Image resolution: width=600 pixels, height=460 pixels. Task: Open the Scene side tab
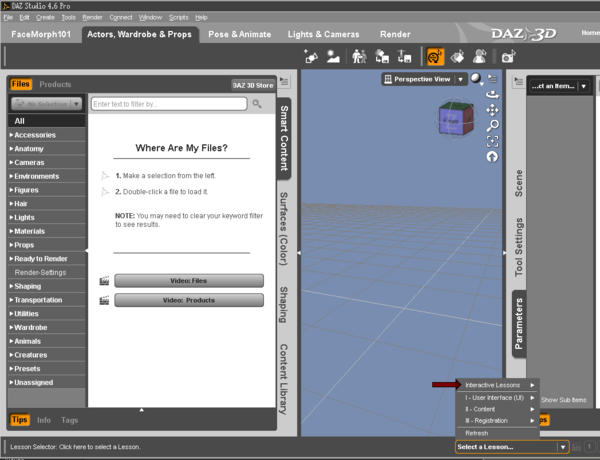point(518,183)
